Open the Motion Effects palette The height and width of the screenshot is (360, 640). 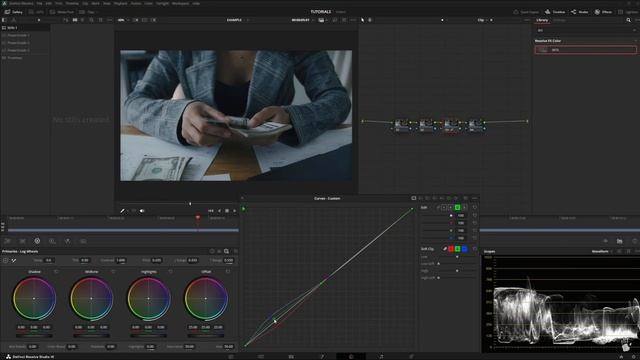click(83, 241)
